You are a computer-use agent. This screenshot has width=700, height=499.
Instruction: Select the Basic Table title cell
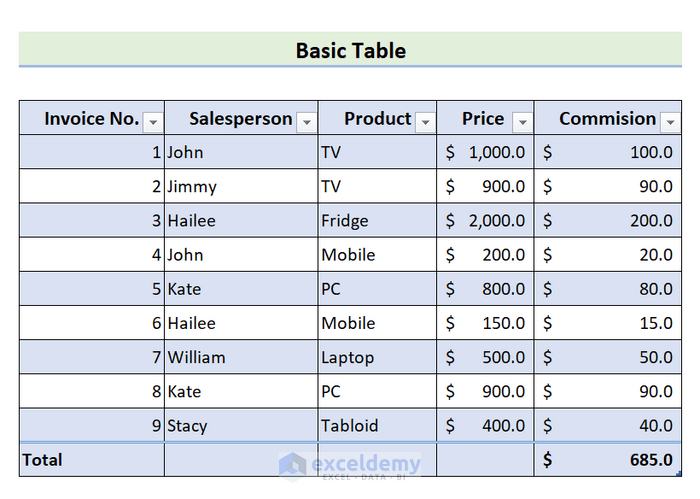350,50
